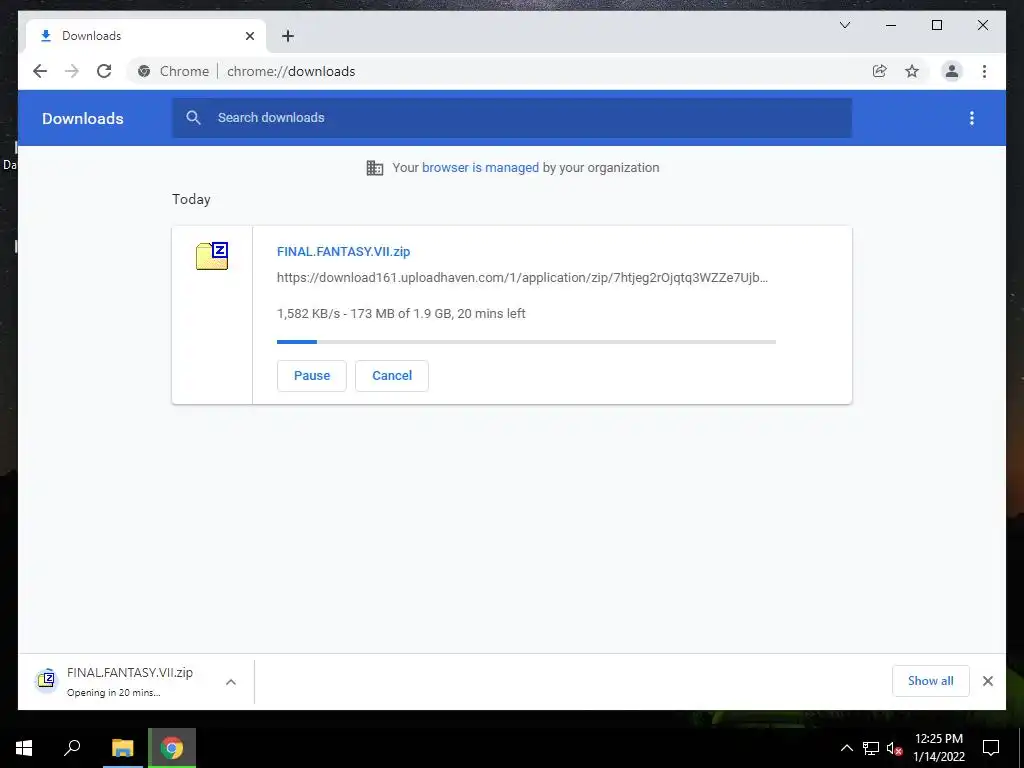Image resolution: width=1024 pixels, height=768 pixels.
Task: Open the Windows Start menu
Action: click(24, 748)
